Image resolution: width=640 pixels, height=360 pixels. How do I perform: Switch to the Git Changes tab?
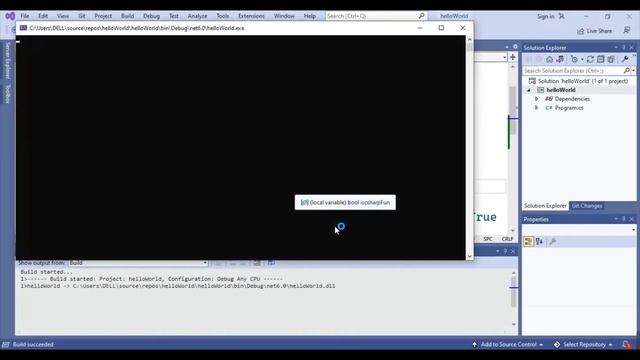[x=587, y=206]
